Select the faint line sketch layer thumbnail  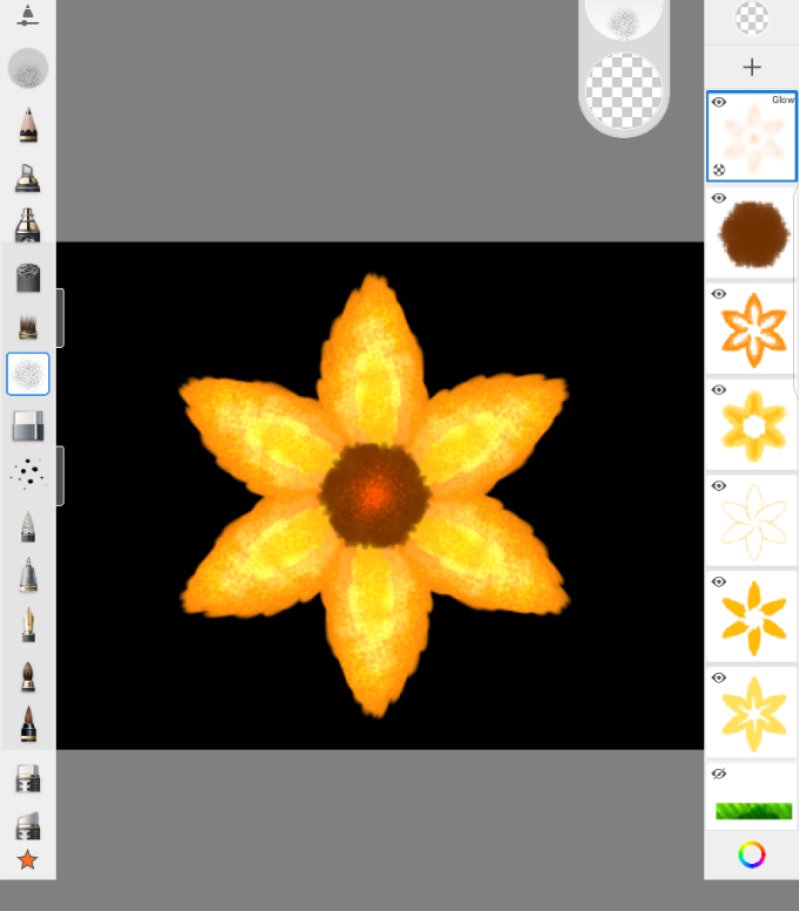pyautogui.click(x=754, y=522)
